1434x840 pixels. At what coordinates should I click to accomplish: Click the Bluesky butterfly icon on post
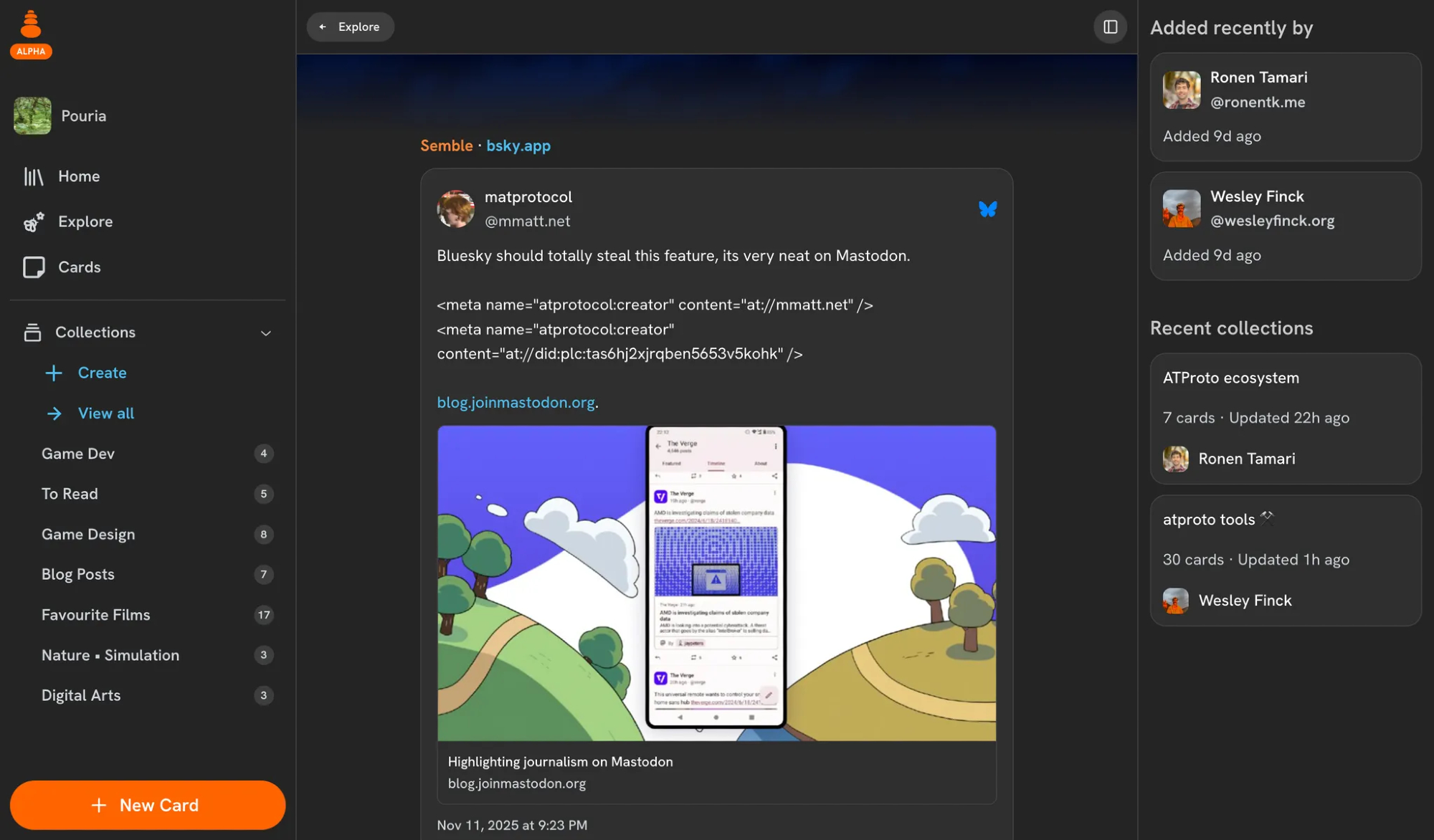987,209
